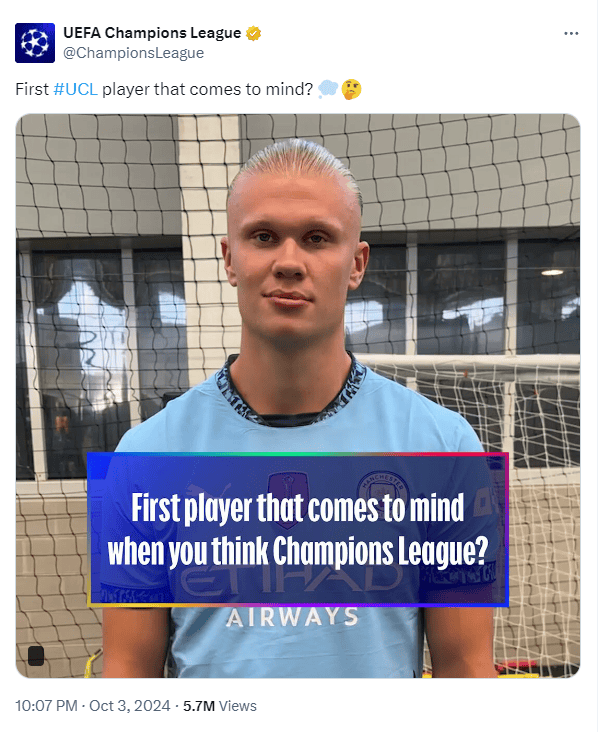Click the tweet text "player that comes to mind?"
The width and height of the screenshot is (603, 732).
[x=208, y=89]
